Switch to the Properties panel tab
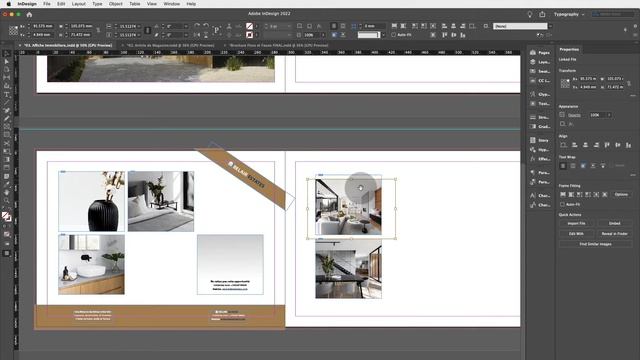This screenshot has width=640, height=360. click(569, 49)
